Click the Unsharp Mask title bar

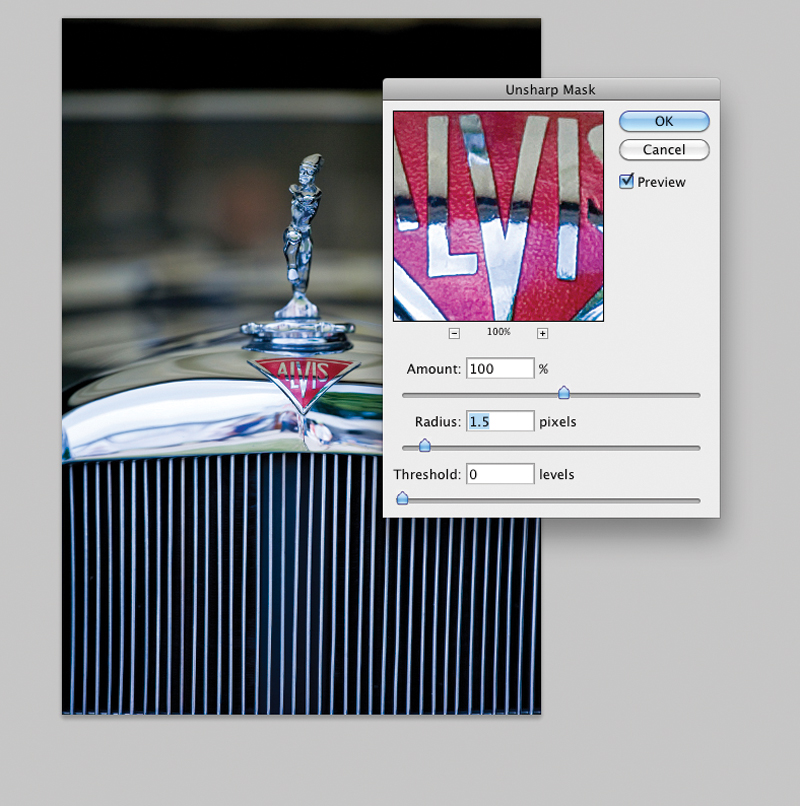[x=551, y=89]
